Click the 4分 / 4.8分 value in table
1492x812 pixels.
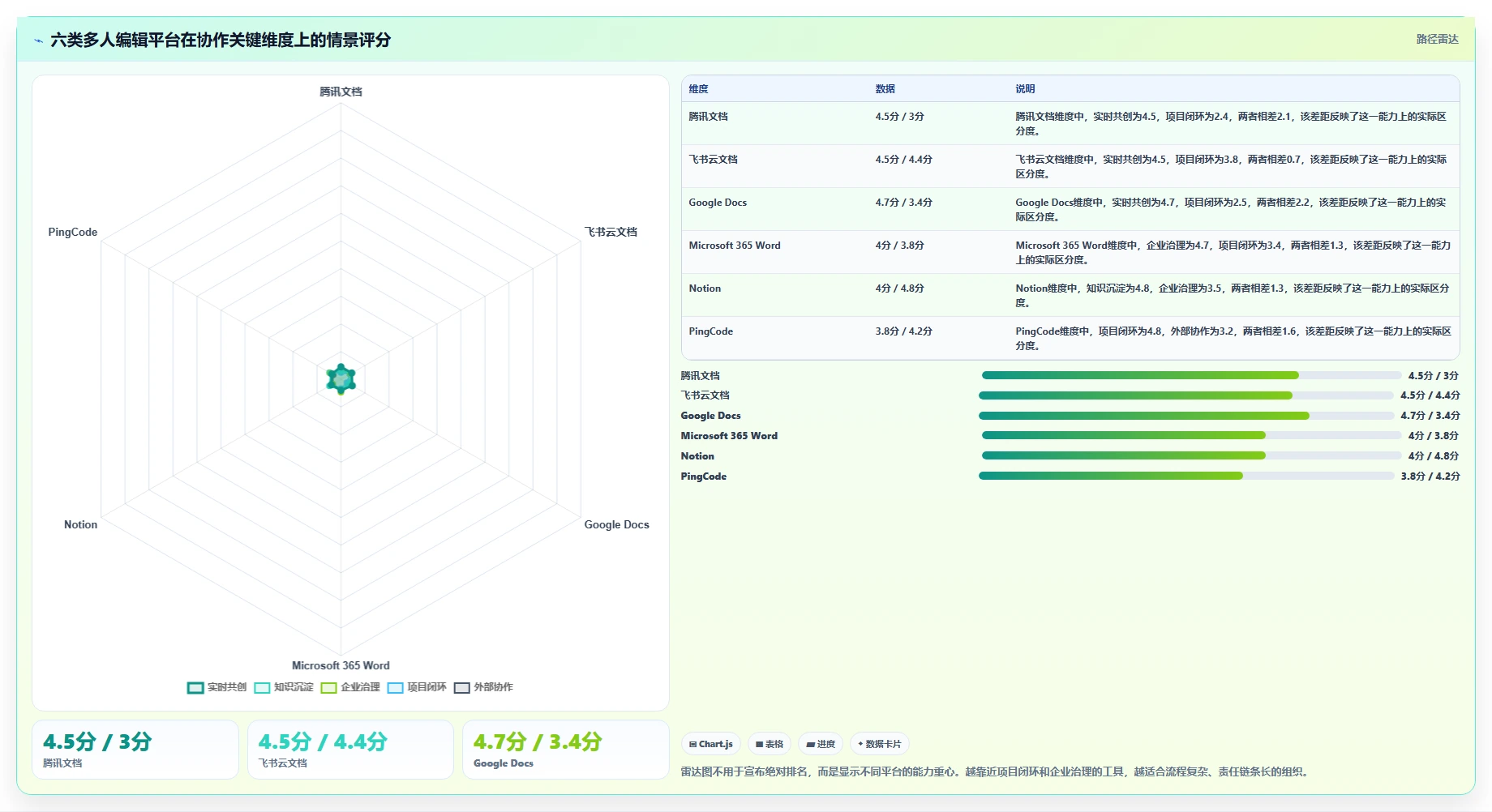900,288
